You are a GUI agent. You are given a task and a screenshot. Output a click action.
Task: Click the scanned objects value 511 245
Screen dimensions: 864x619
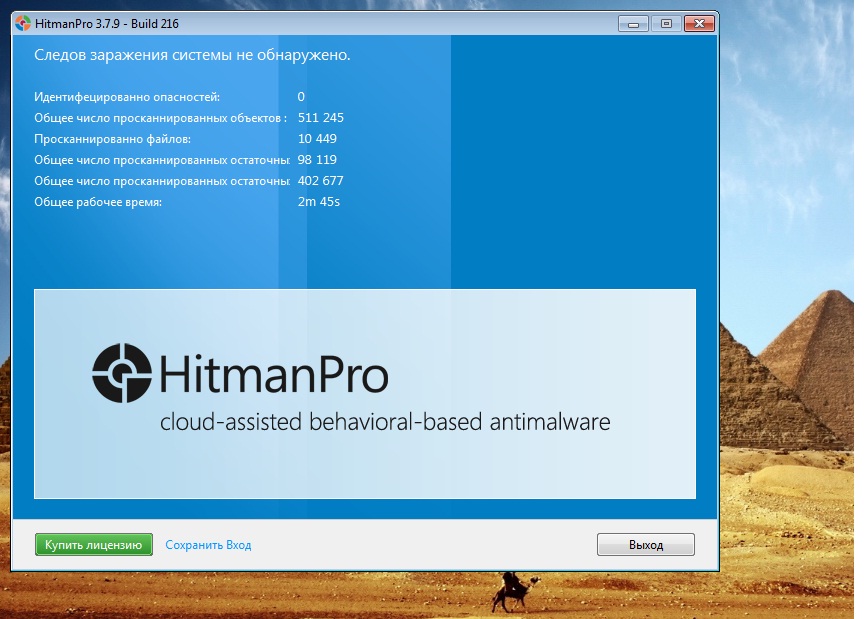321,117
